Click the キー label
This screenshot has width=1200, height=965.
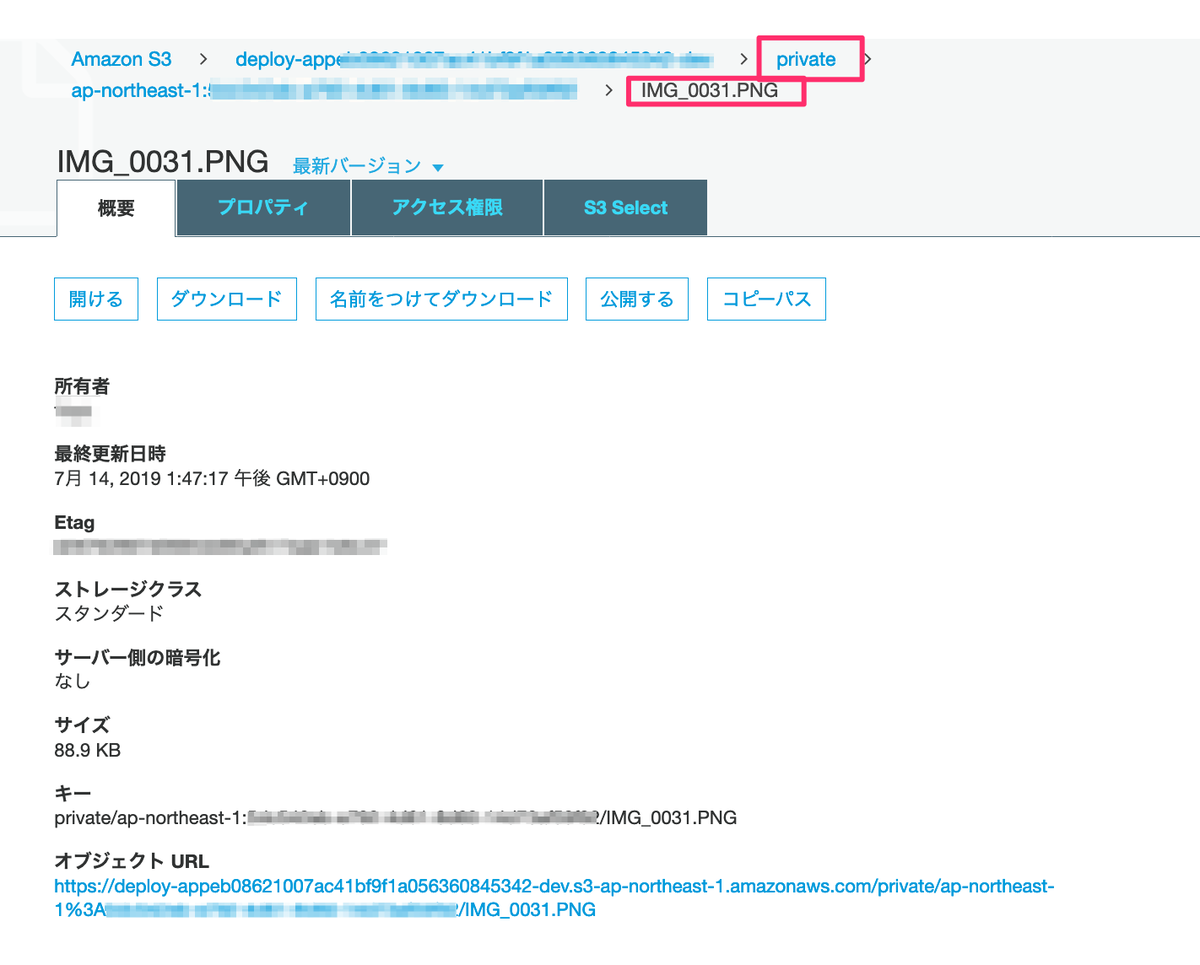(73, 793)
